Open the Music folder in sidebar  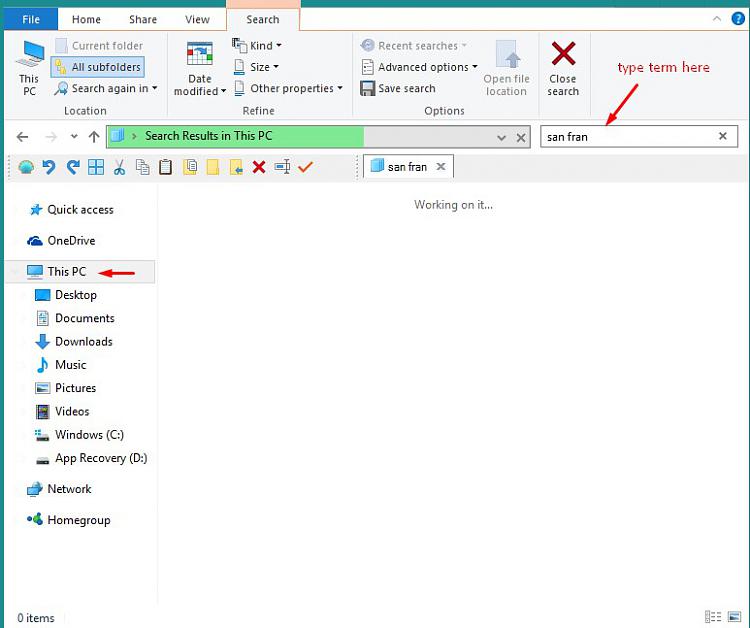[x=61, y=364]
